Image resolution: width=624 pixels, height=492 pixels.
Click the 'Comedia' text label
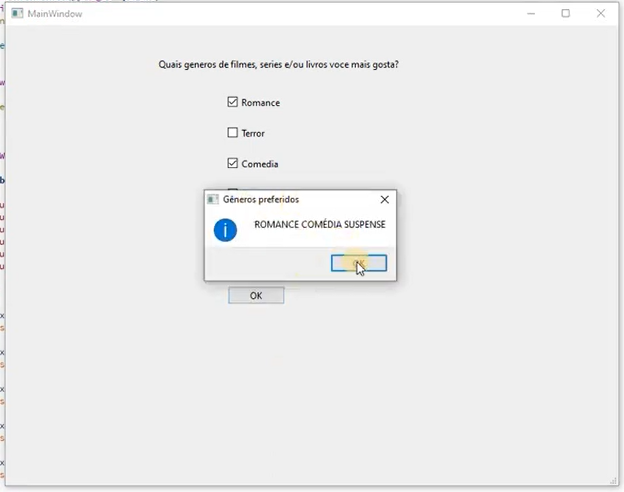pyautogui.click(x=259, y=164)
